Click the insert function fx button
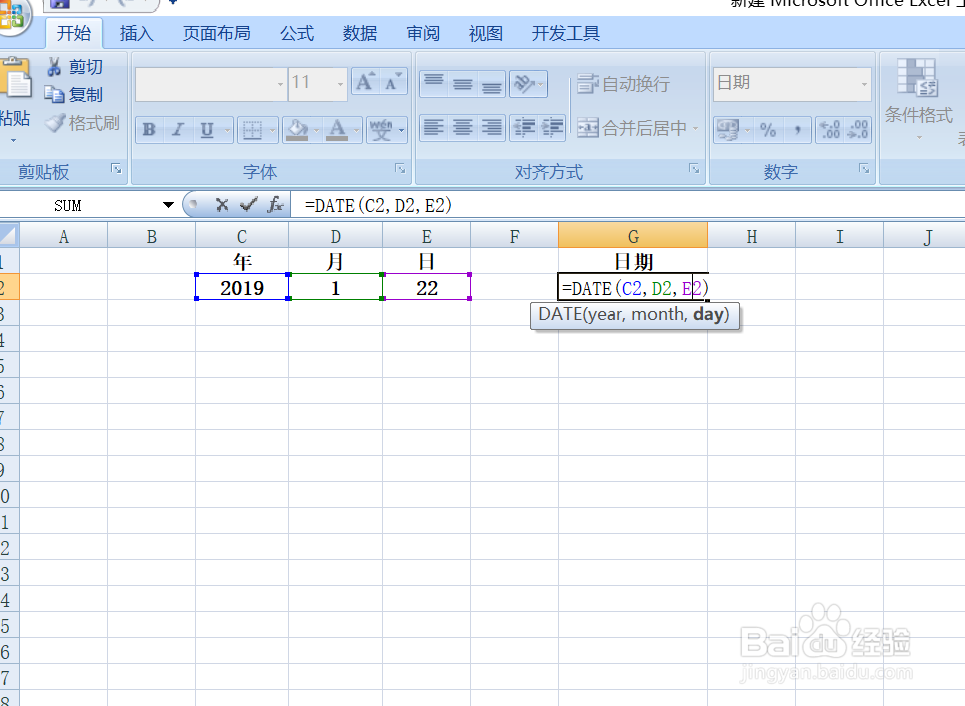 (x=275, y=205)
